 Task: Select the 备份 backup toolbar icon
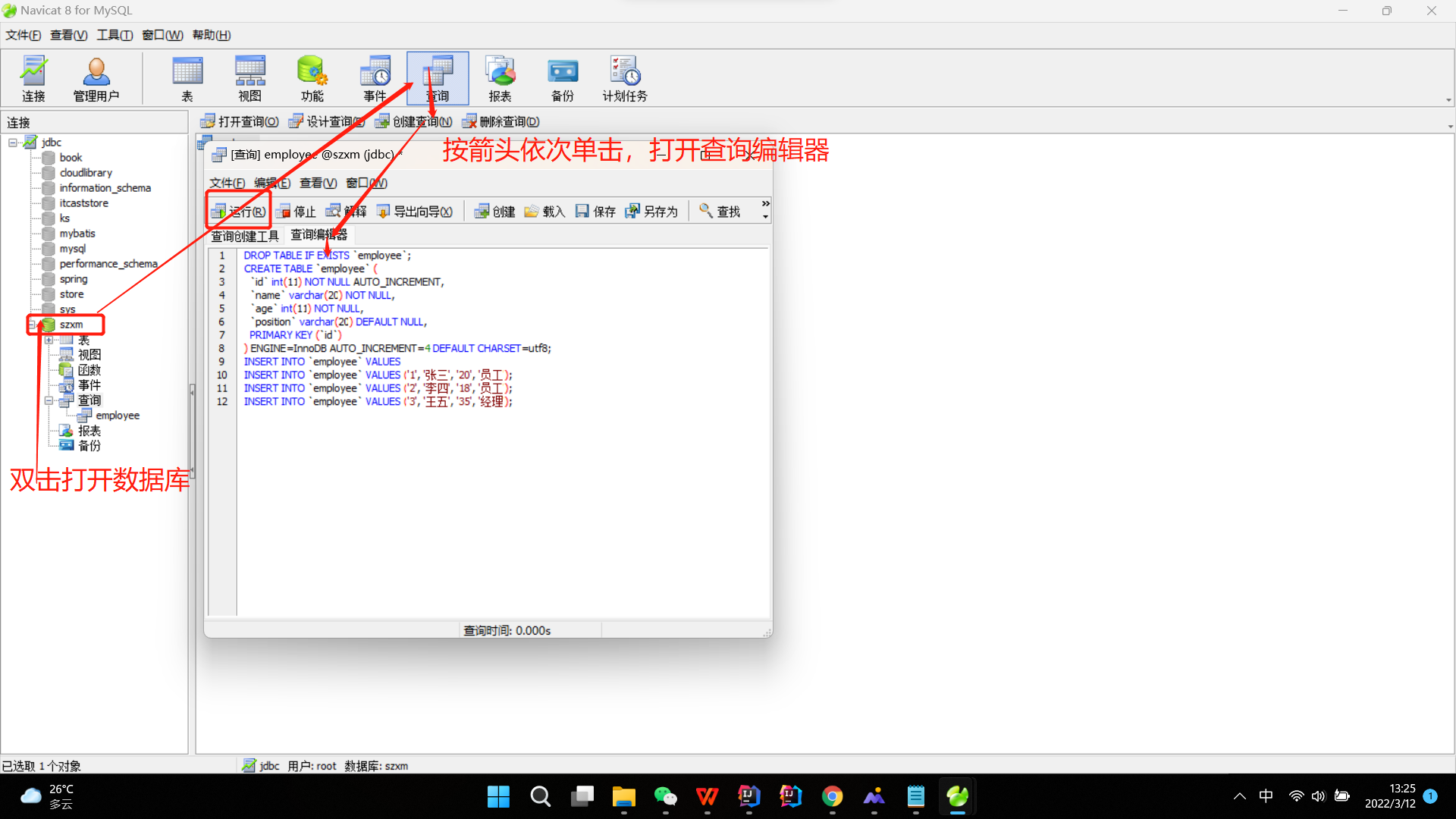pyautogui.click(x=563, y=78)
